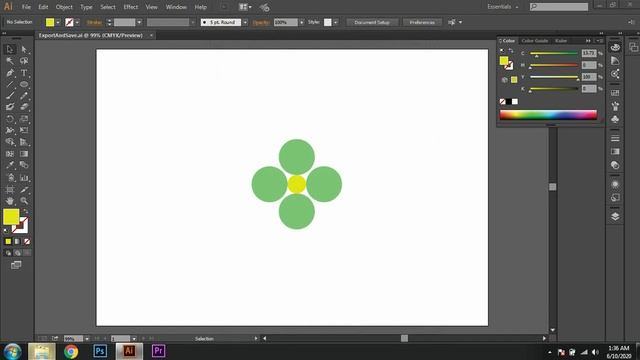Viewport: 640px width, 360px height.
Task: Select the Eyedropper tool
Action: 10,165
